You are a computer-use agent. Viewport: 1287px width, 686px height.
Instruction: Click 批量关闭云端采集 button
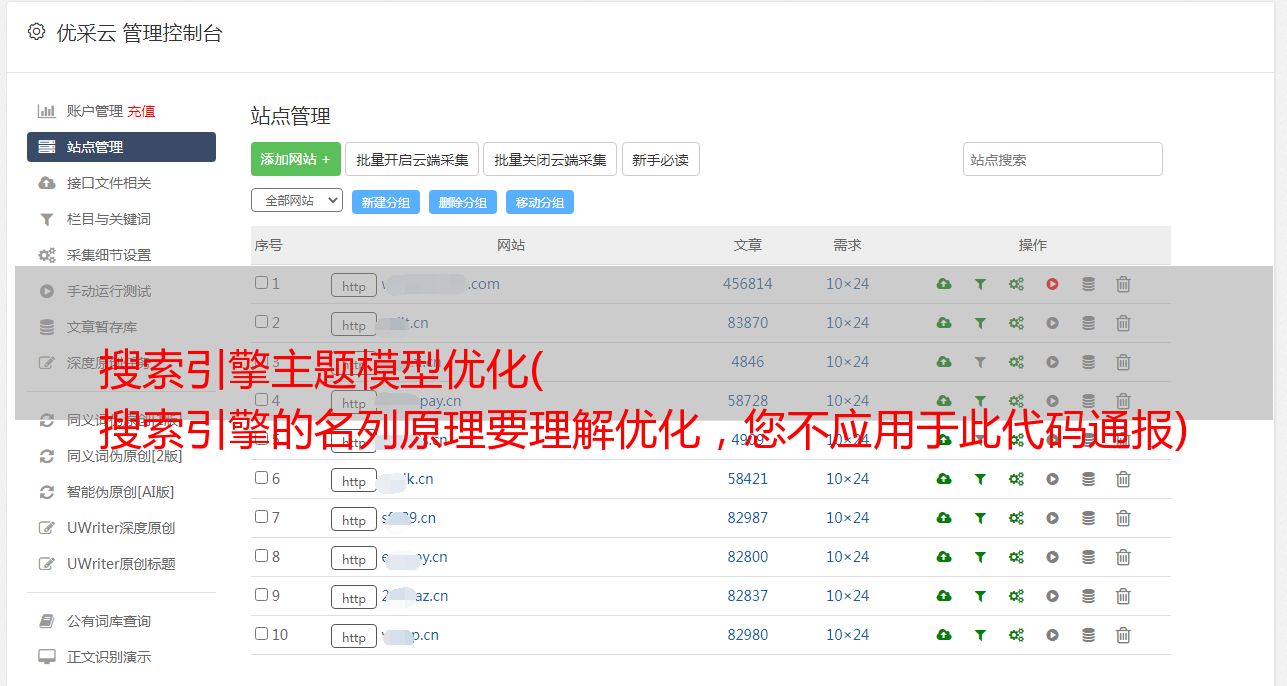pos(550,159)
